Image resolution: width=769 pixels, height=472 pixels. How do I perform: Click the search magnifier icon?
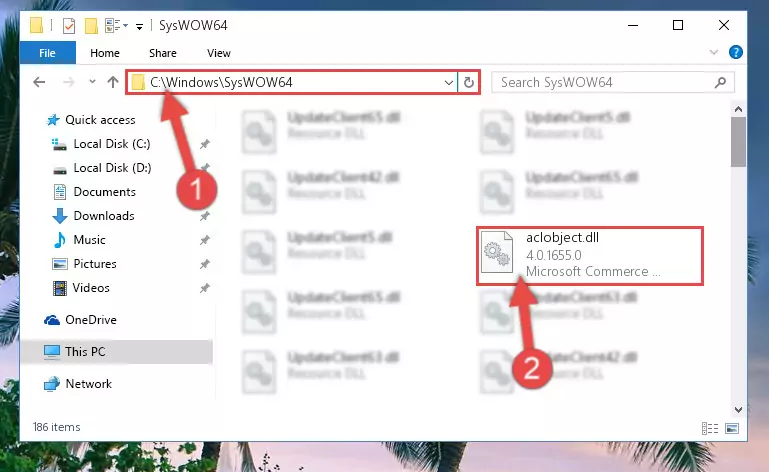(720, 82)
